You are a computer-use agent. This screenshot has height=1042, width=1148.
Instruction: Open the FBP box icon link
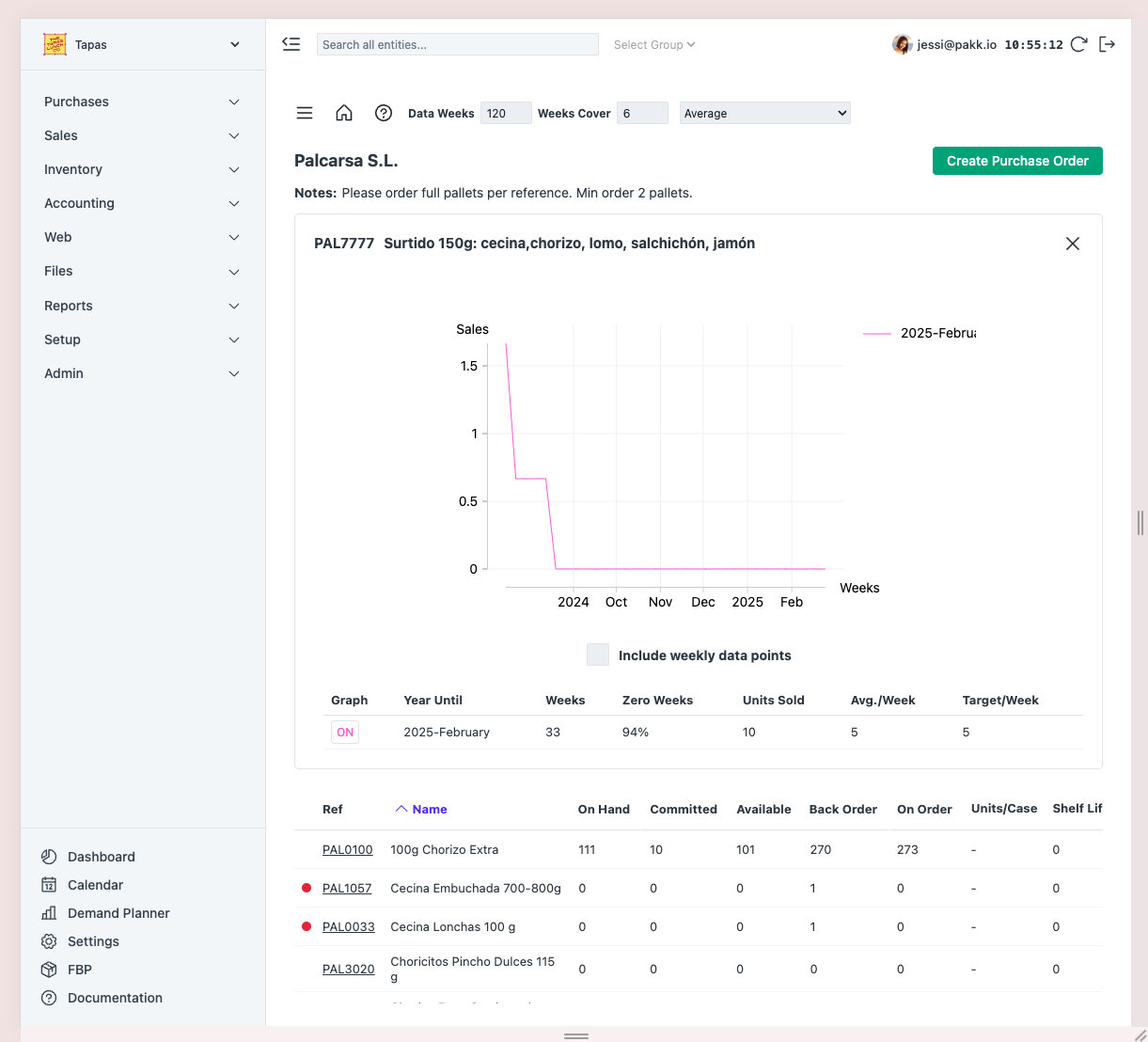coord(79,970)
